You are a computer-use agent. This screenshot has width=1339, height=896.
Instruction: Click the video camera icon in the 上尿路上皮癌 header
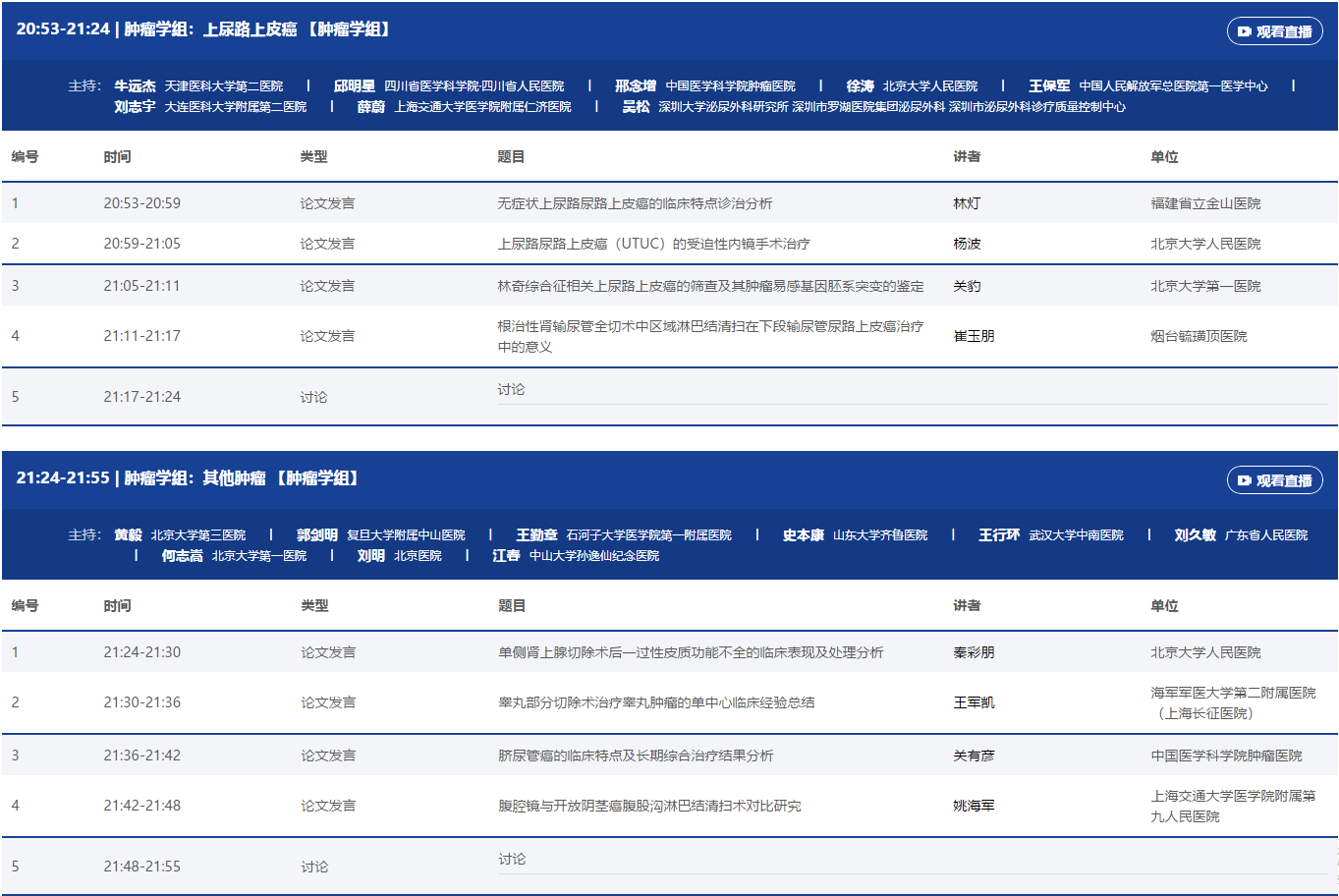click(x=1244, y=31)
